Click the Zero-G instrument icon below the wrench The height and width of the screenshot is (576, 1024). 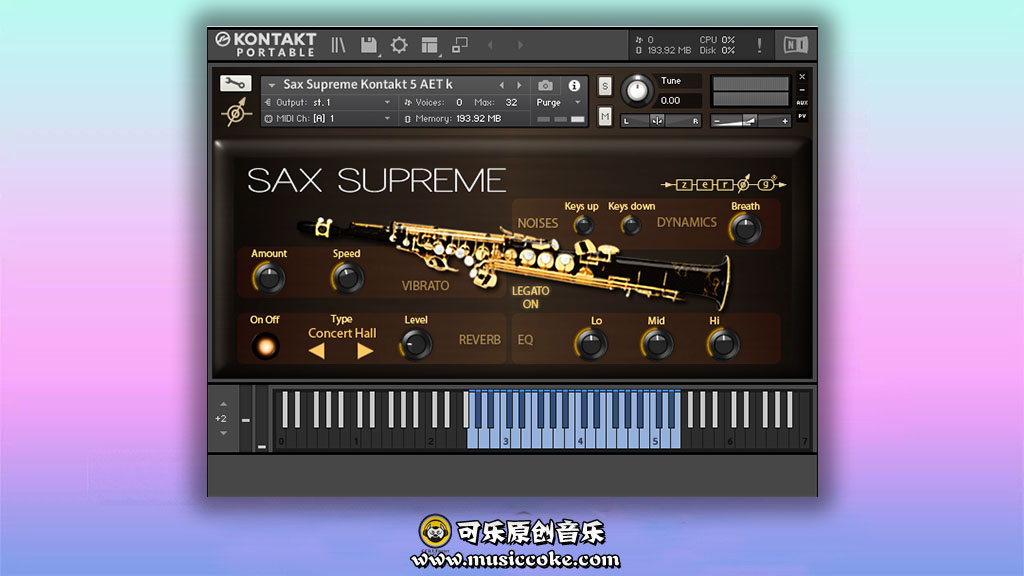tap(236, 112)
